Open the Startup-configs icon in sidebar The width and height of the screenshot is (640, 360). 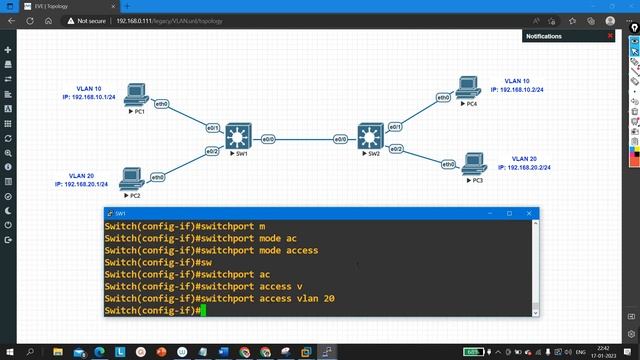(8, 94)
